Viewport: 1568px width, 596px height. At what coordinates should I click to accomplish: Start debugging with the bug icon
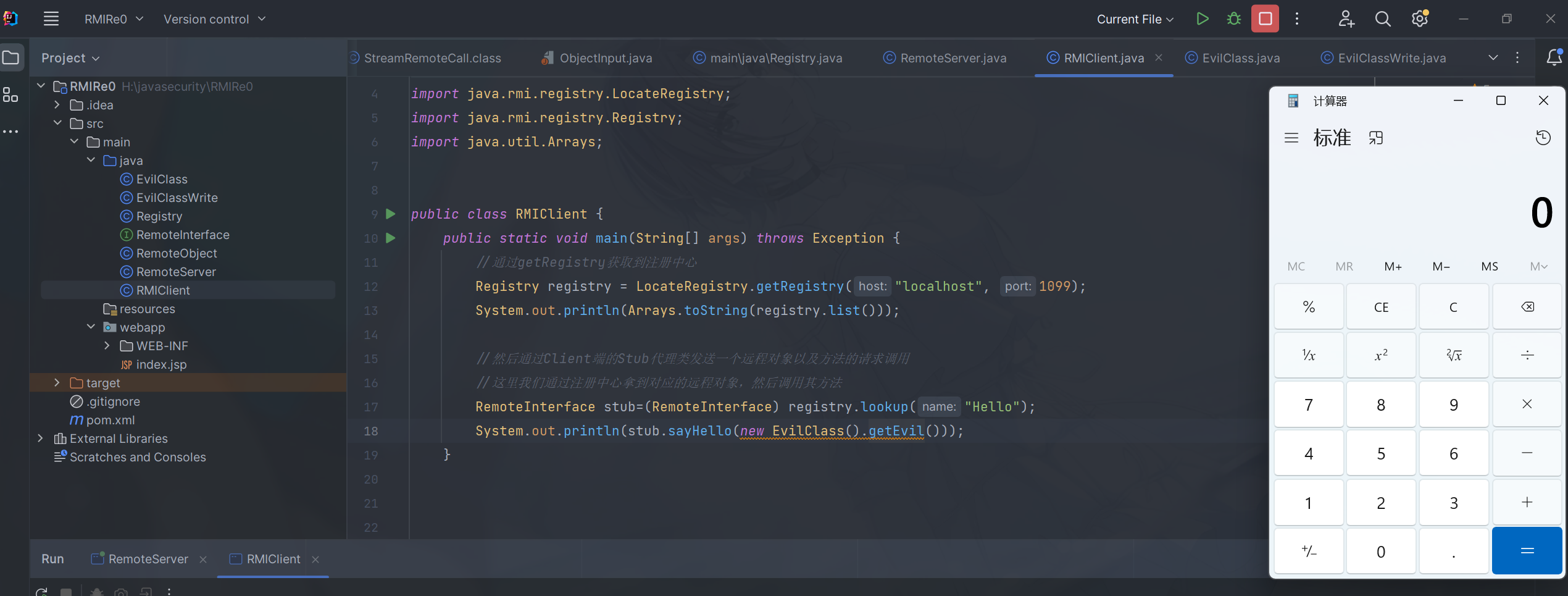(x=1233, y=19)
